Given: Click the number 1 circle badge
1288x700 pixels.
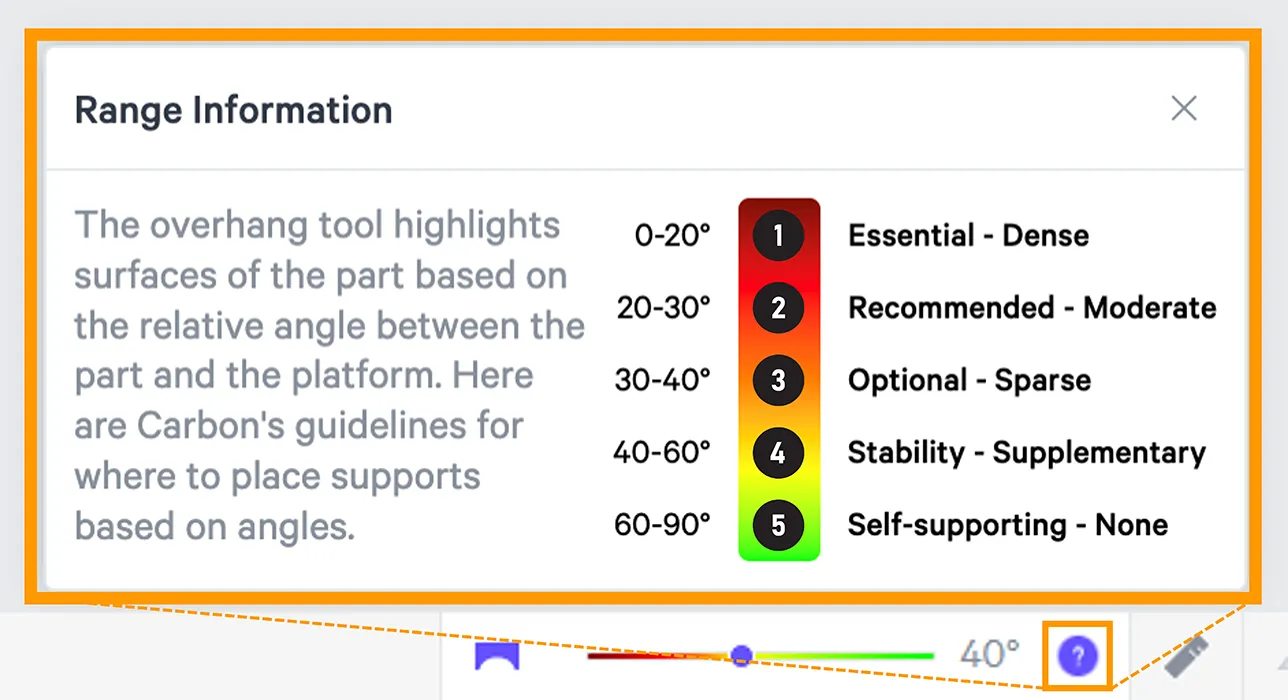Looking at the screenshot, I should [778, 236].
